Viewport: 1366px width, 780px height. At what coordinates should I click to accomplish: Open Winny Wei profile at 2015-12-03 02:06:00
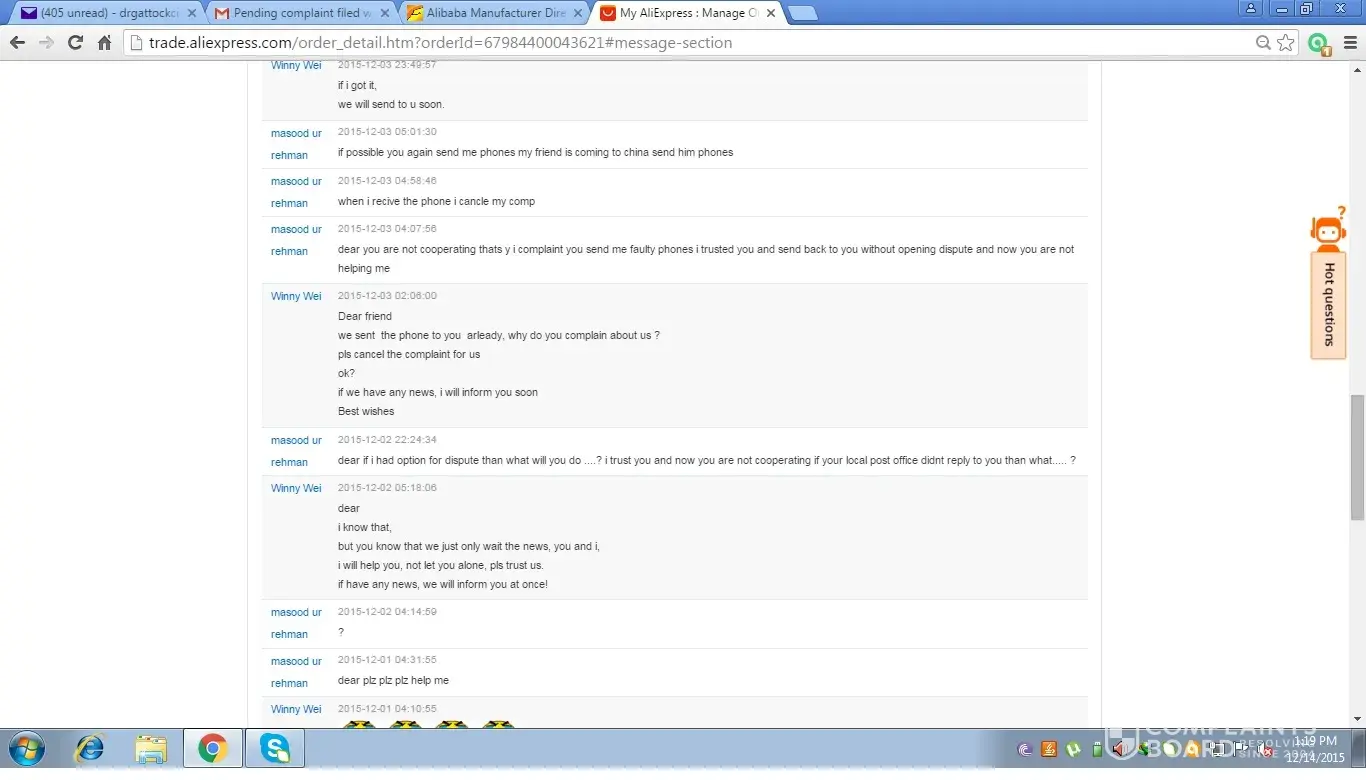click(296, 296)
